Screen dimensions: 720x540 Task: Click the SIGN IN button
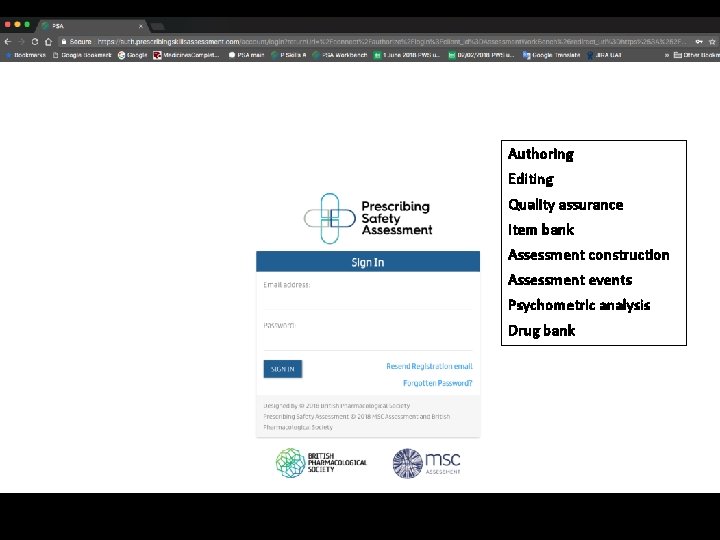(x=283, y=369)
